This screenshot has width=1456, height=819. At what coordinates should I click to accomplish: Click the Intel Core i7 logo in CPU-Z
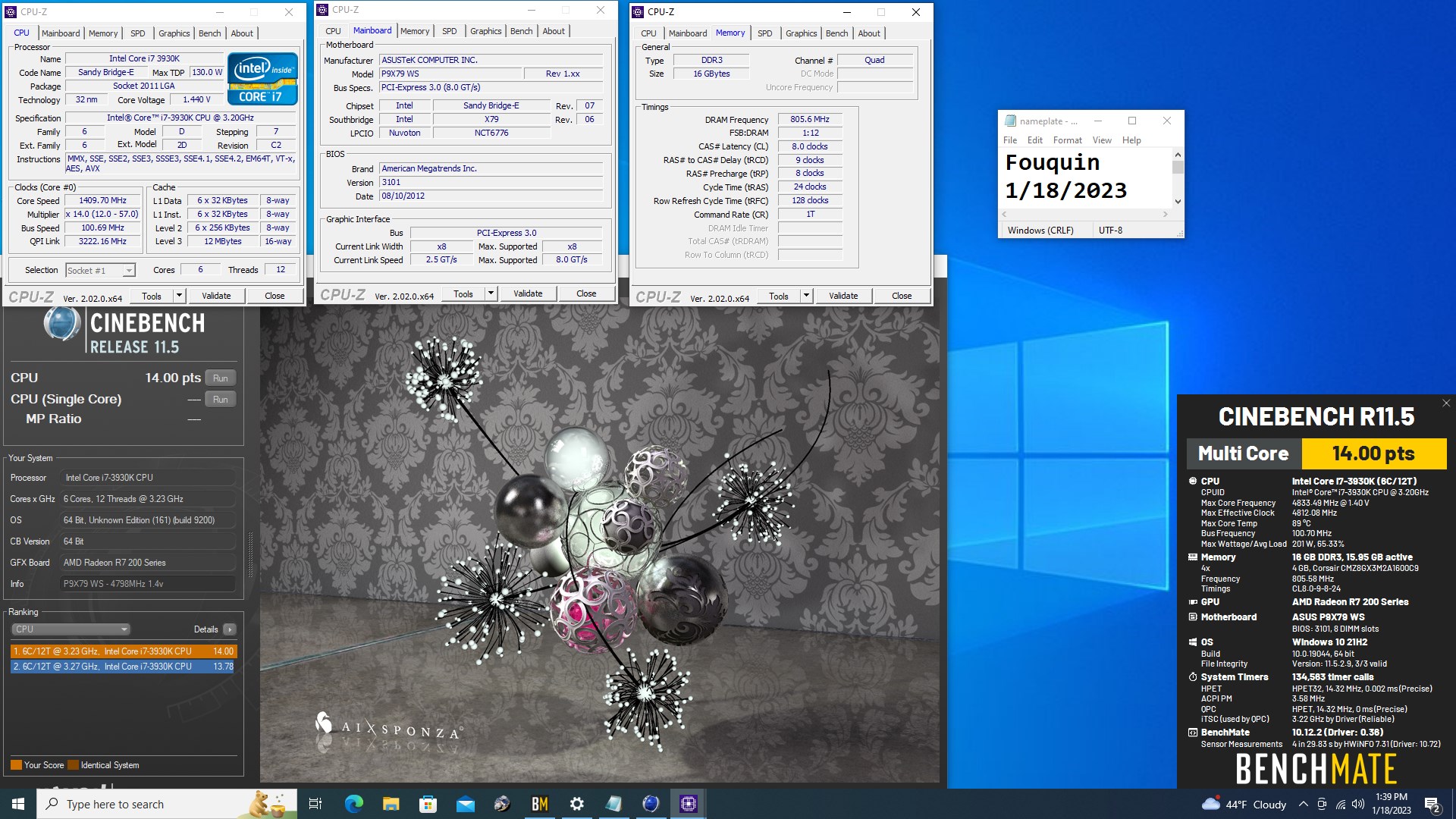[x=262, y=78]
